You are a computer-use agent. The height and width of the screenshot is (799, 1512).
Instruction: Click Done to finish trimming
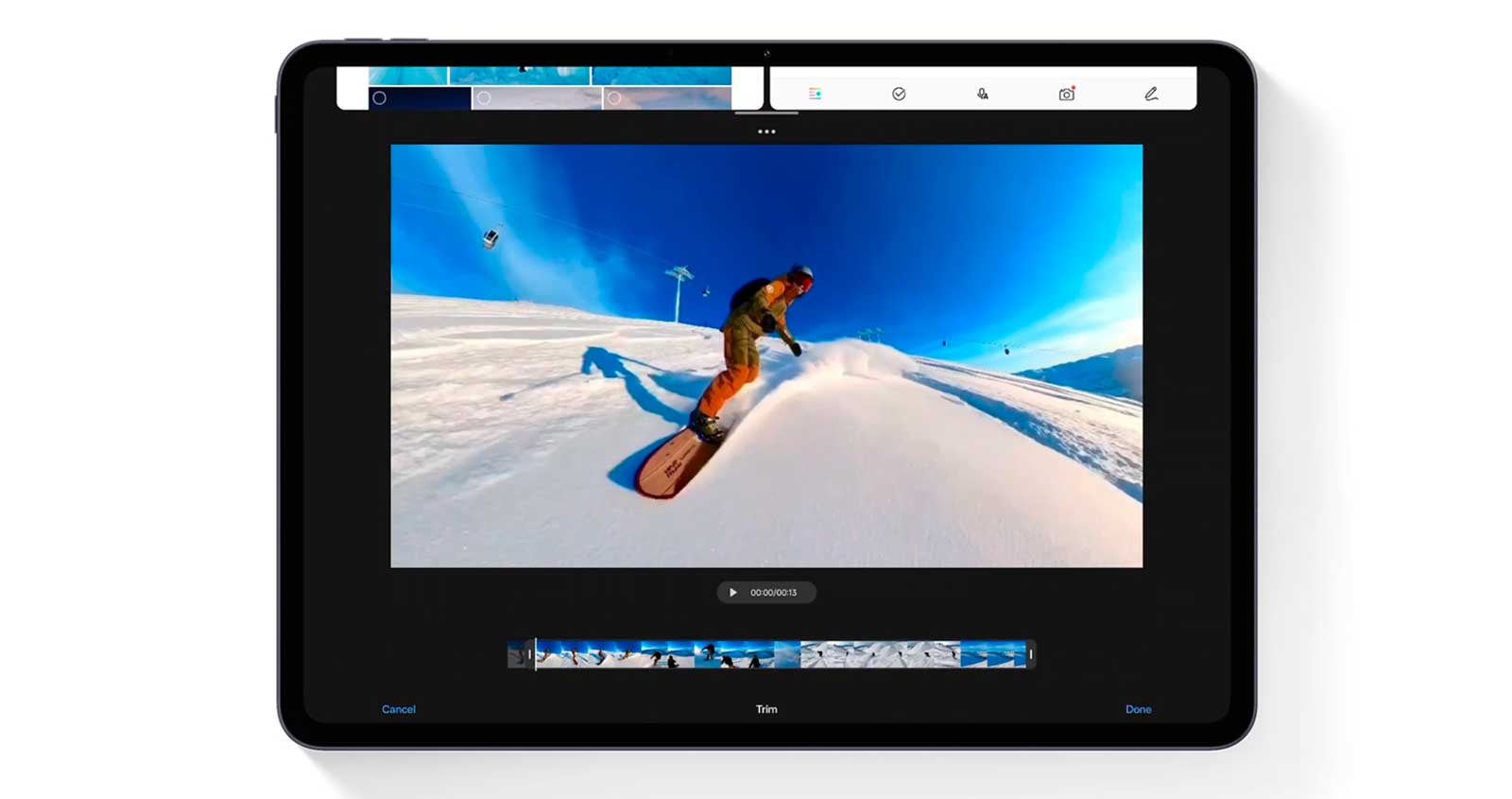tap(1138, 709)
